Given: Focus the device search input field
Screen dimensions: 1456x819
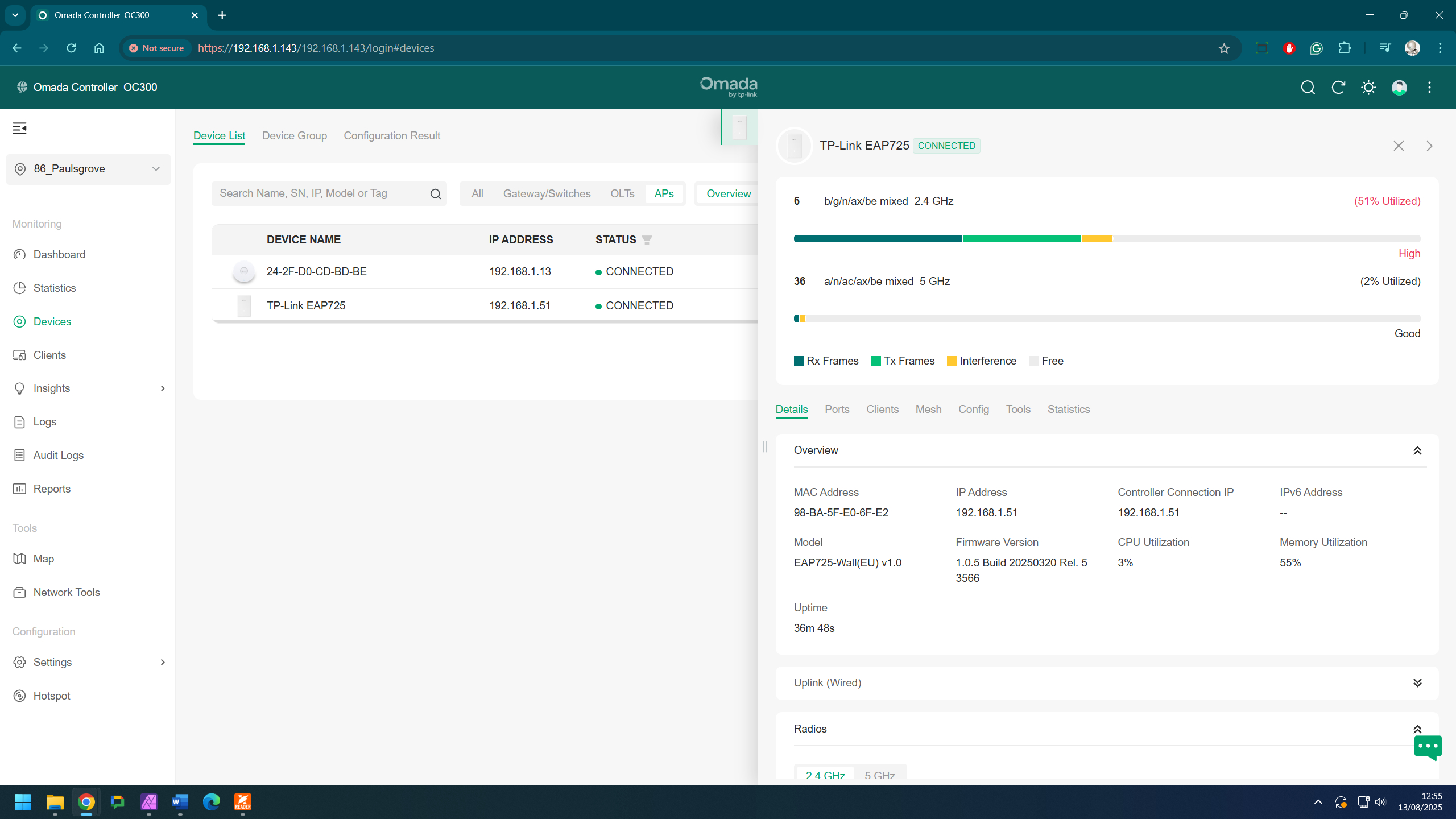Looking at the screenshot, I should click(321, 194).
